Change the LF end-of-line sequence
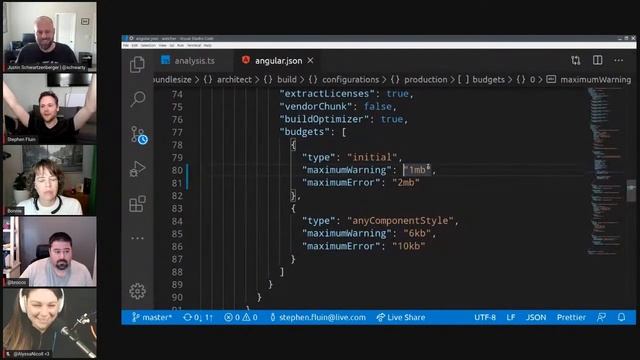 click(511, 317)
